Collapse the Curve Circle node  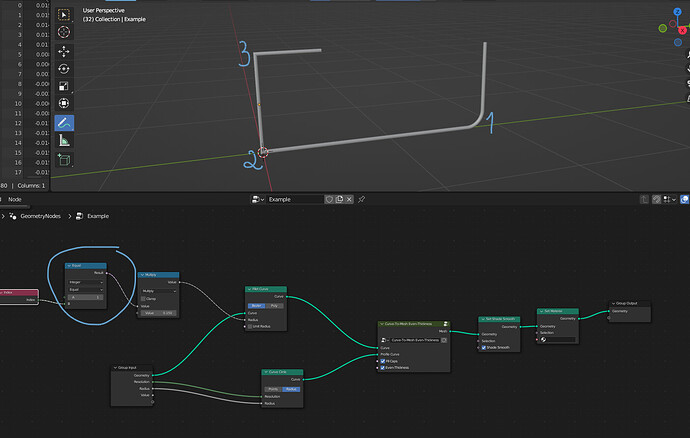[x=266, y=372]
